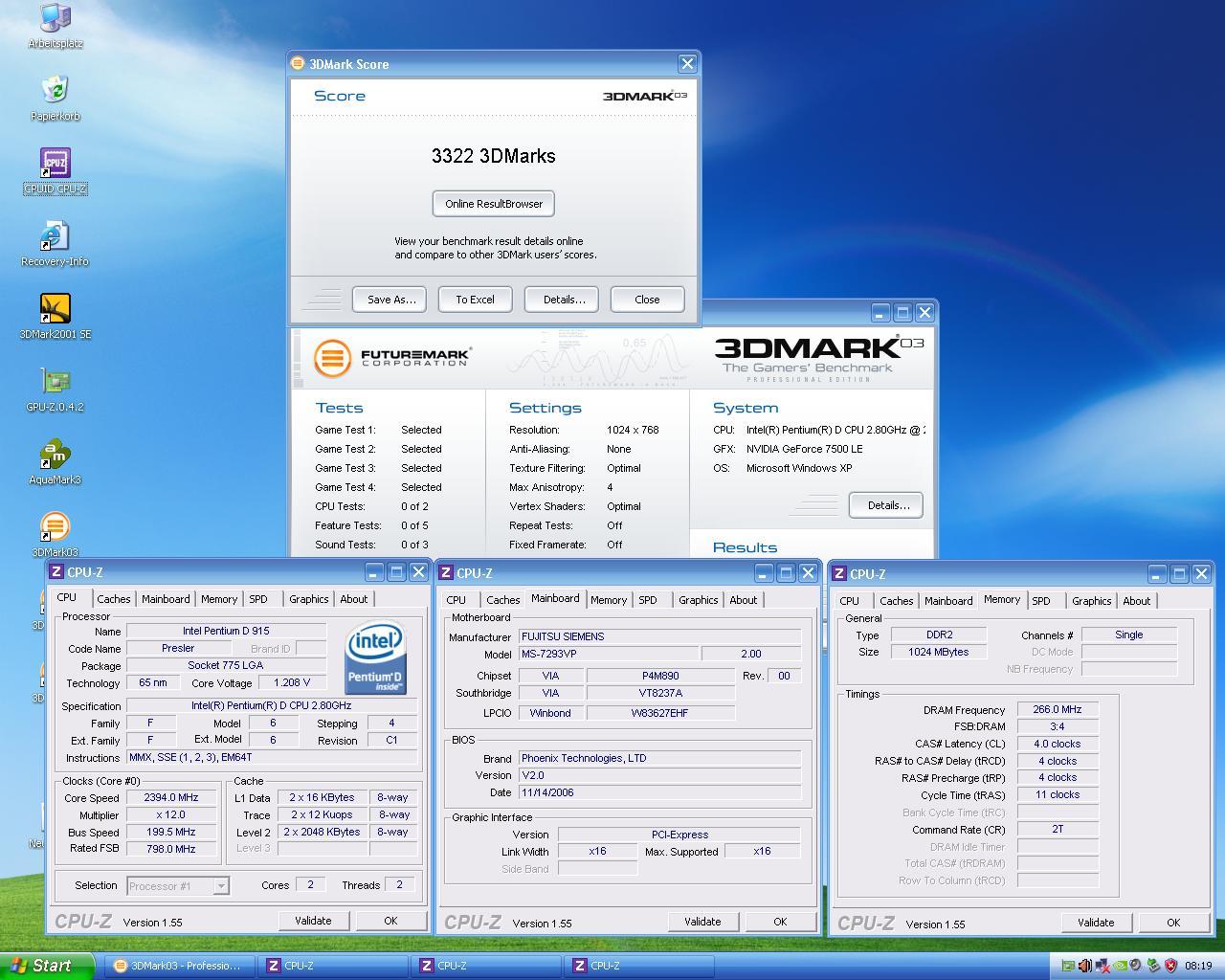1225x980 pixels.
Task: Click the Safely Remove Hardware tray icon
Action: coord(1154,966)
